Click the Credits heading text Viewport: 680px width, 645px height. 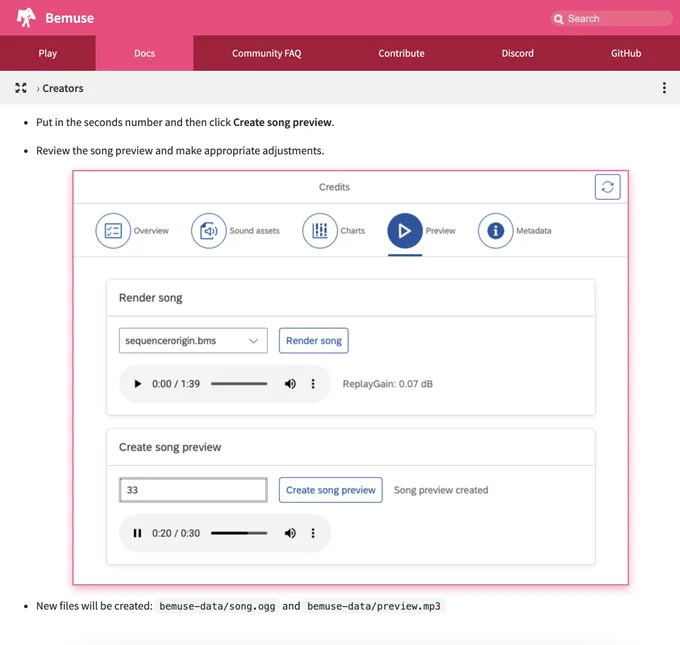tap(334, 187)
